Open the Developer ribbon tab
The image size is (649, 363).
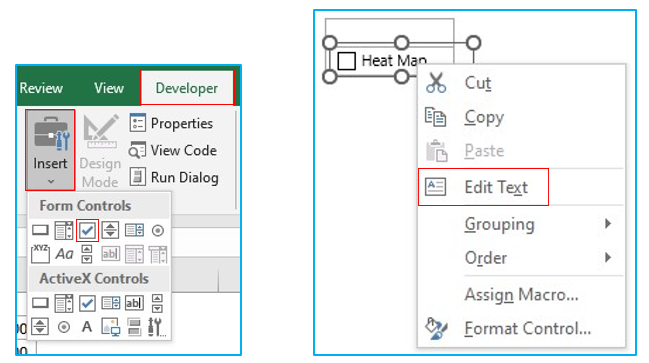(187, 88)
